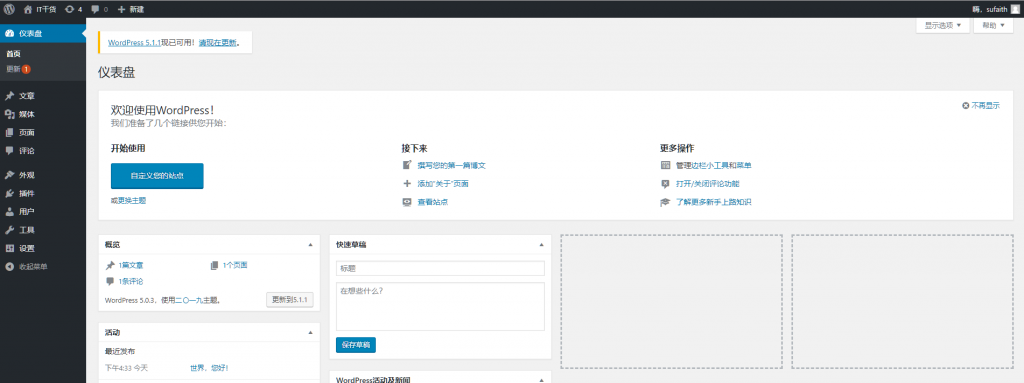Viewport: 1024px width, 383px height.
Task: Click the 更新到5.1.1 button
Action: (291, 300)
